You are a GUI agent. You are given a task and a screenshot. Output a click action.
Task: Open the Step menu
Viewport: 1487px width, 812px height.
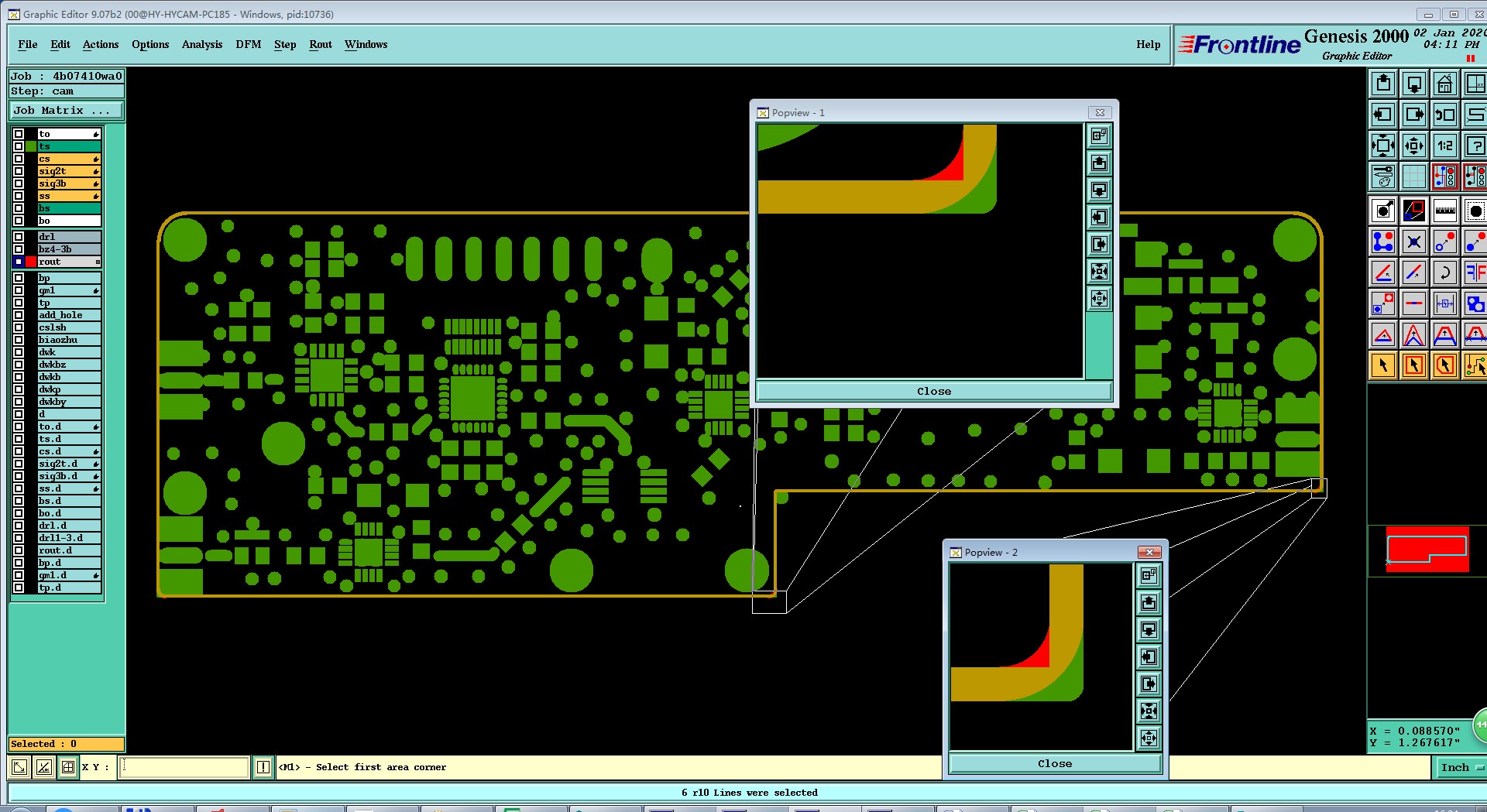[285, 44]
